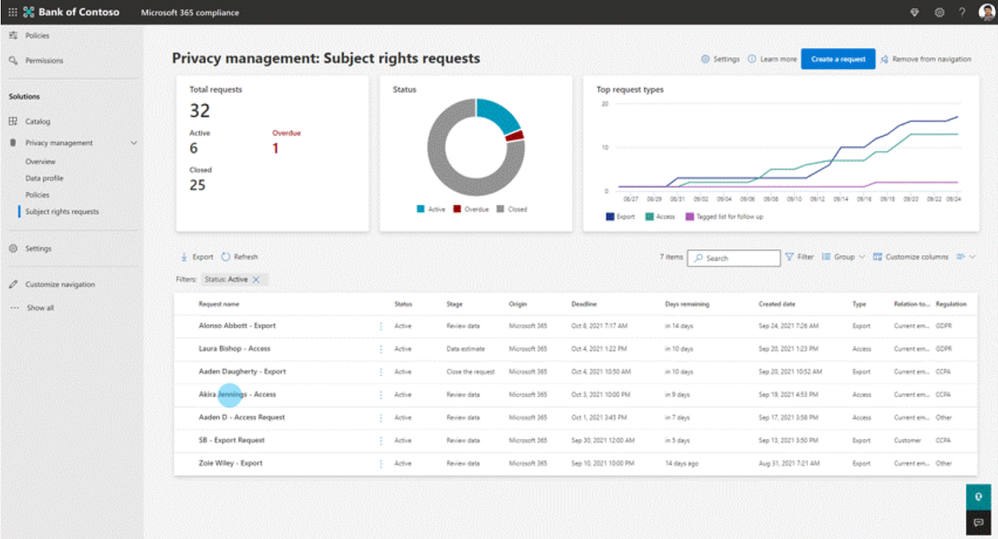Open more actions for SB - Export Request

pyautogui.click(x=381, y=440)
